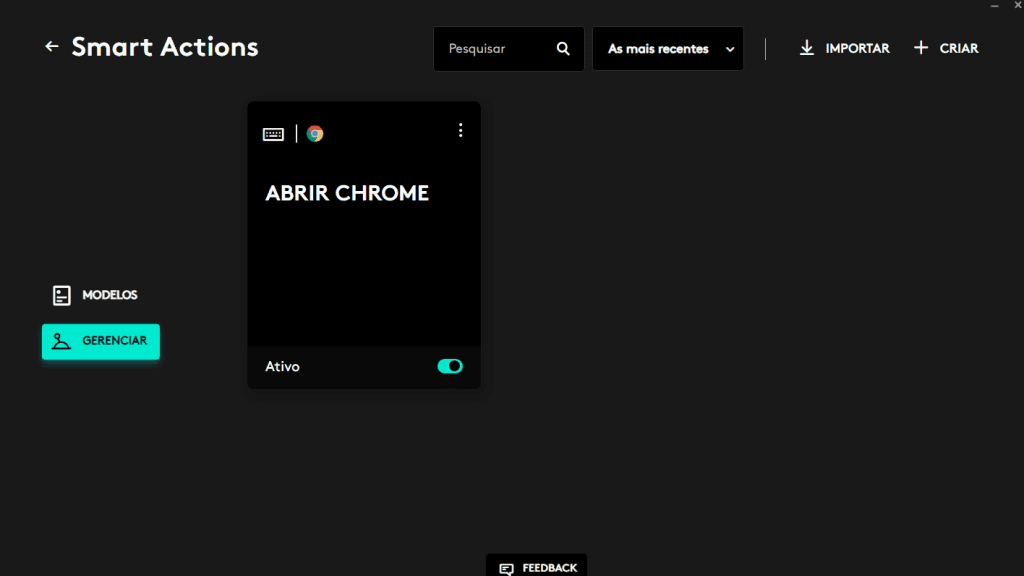This screenshot has width=1024, height=576.
Task: Expand the sort dropdown chevron arrow
Action: [730, 49]
